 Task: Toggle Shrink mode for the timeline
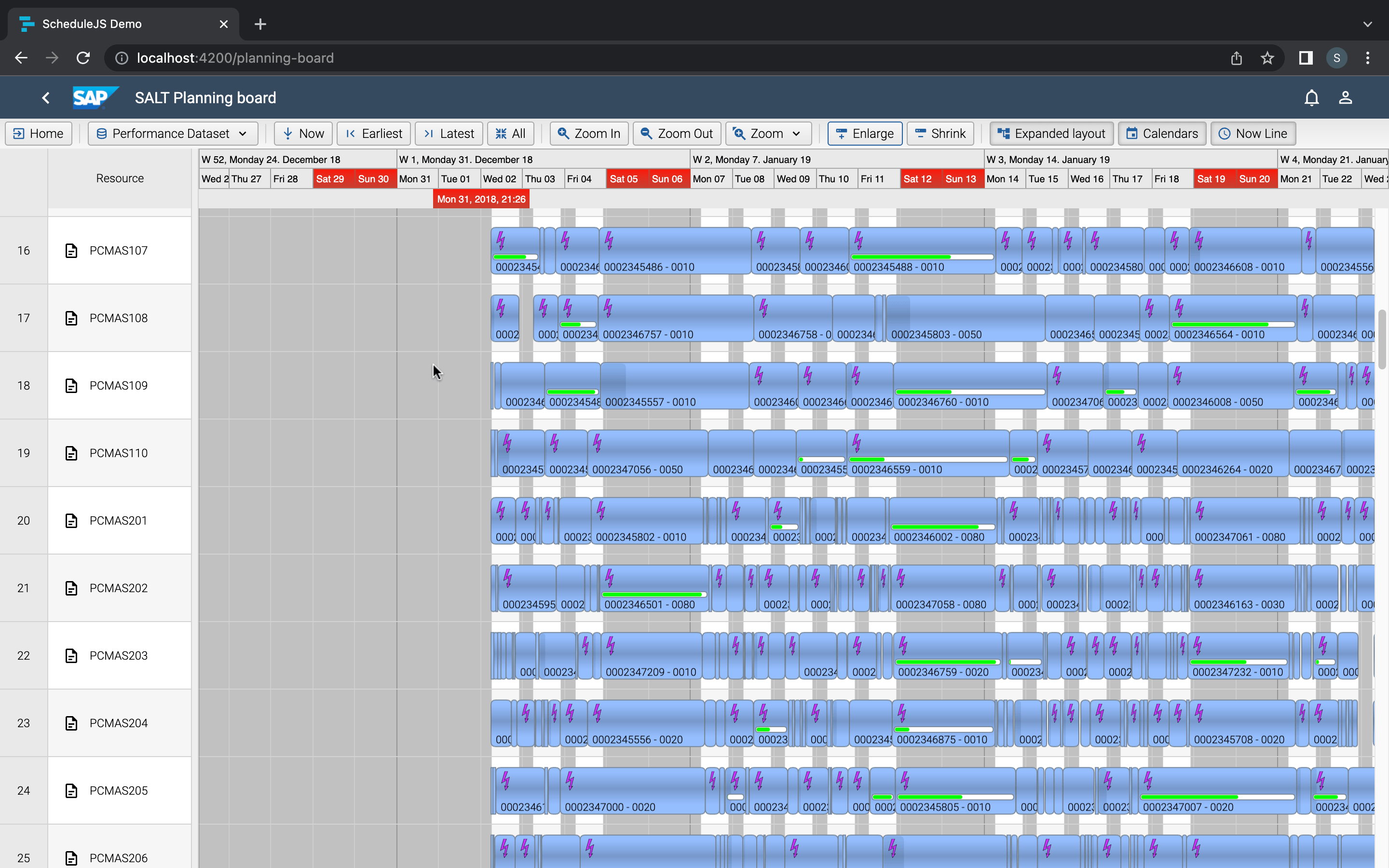940,133
